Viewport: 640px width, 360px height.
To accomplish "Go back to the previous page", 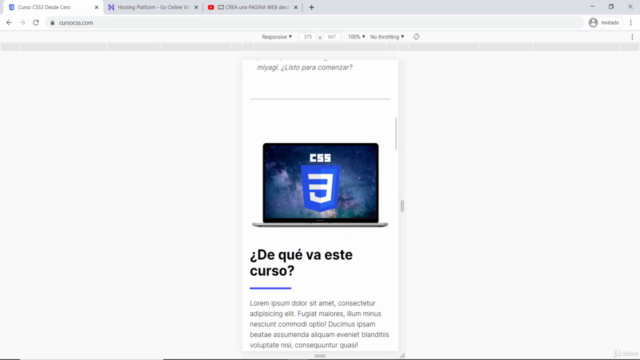I will tap(9, 23).
